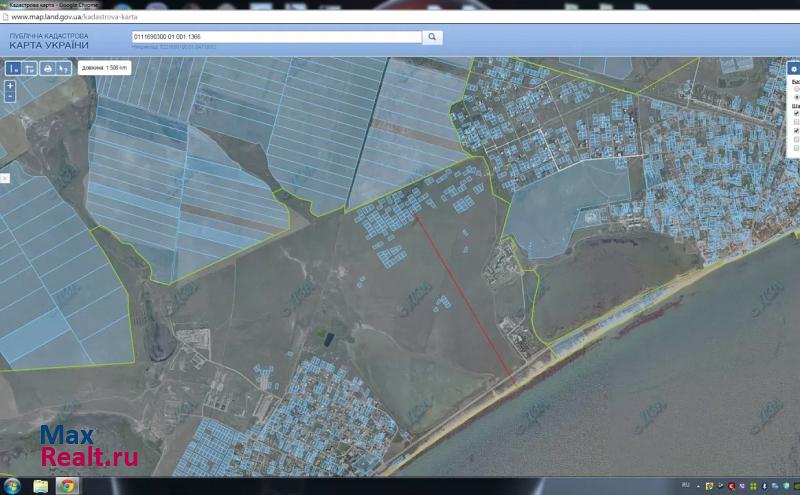Open Chrome from the Windows taskbar
The height and width of the screenshot is (495, 800).
pyautogui.click(x=67, y=485)
